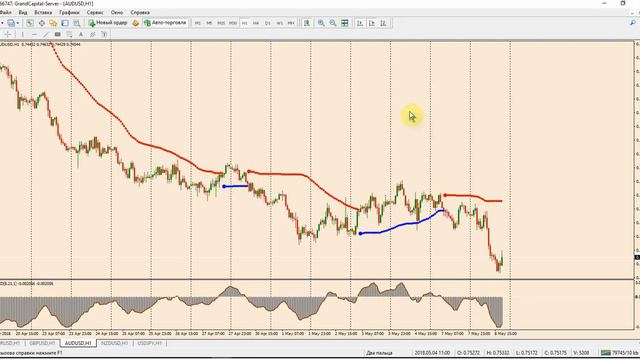Select the Fibonacci Retracement tool
640x360 pixels.
(x=69, y=35)
